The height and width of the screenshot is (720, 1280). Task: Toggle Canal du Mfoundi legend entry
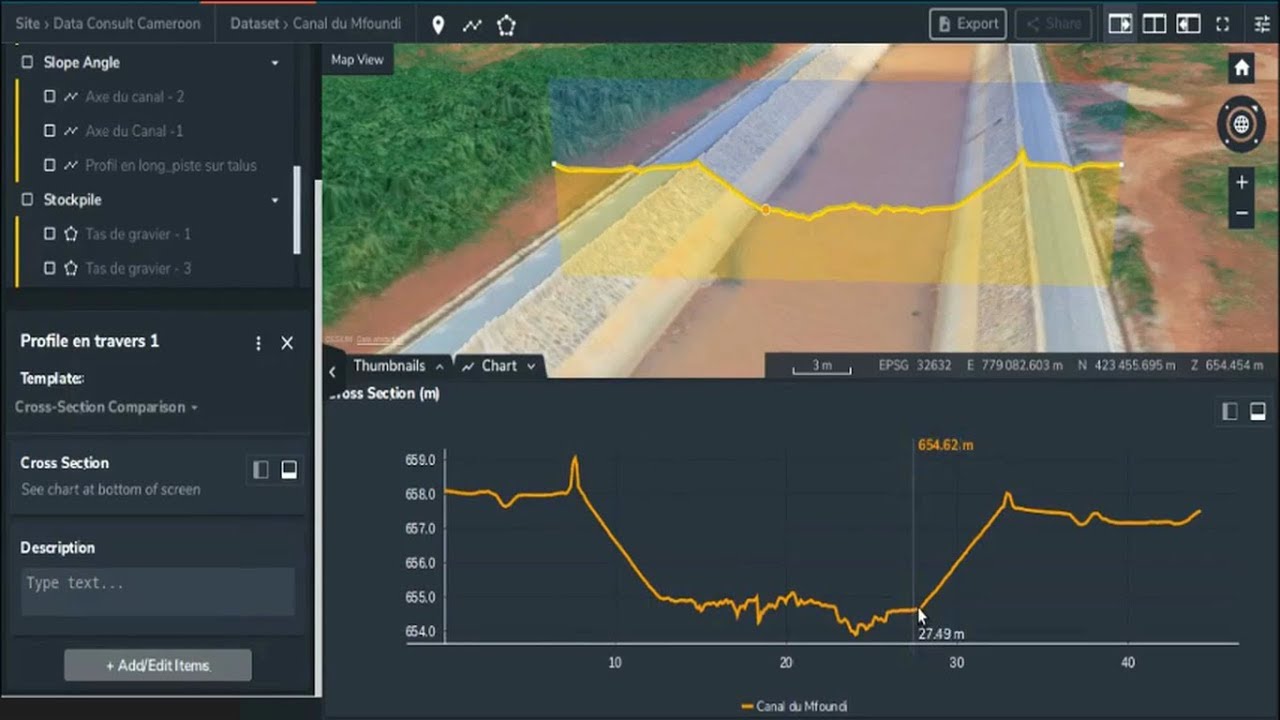(794, 706)
